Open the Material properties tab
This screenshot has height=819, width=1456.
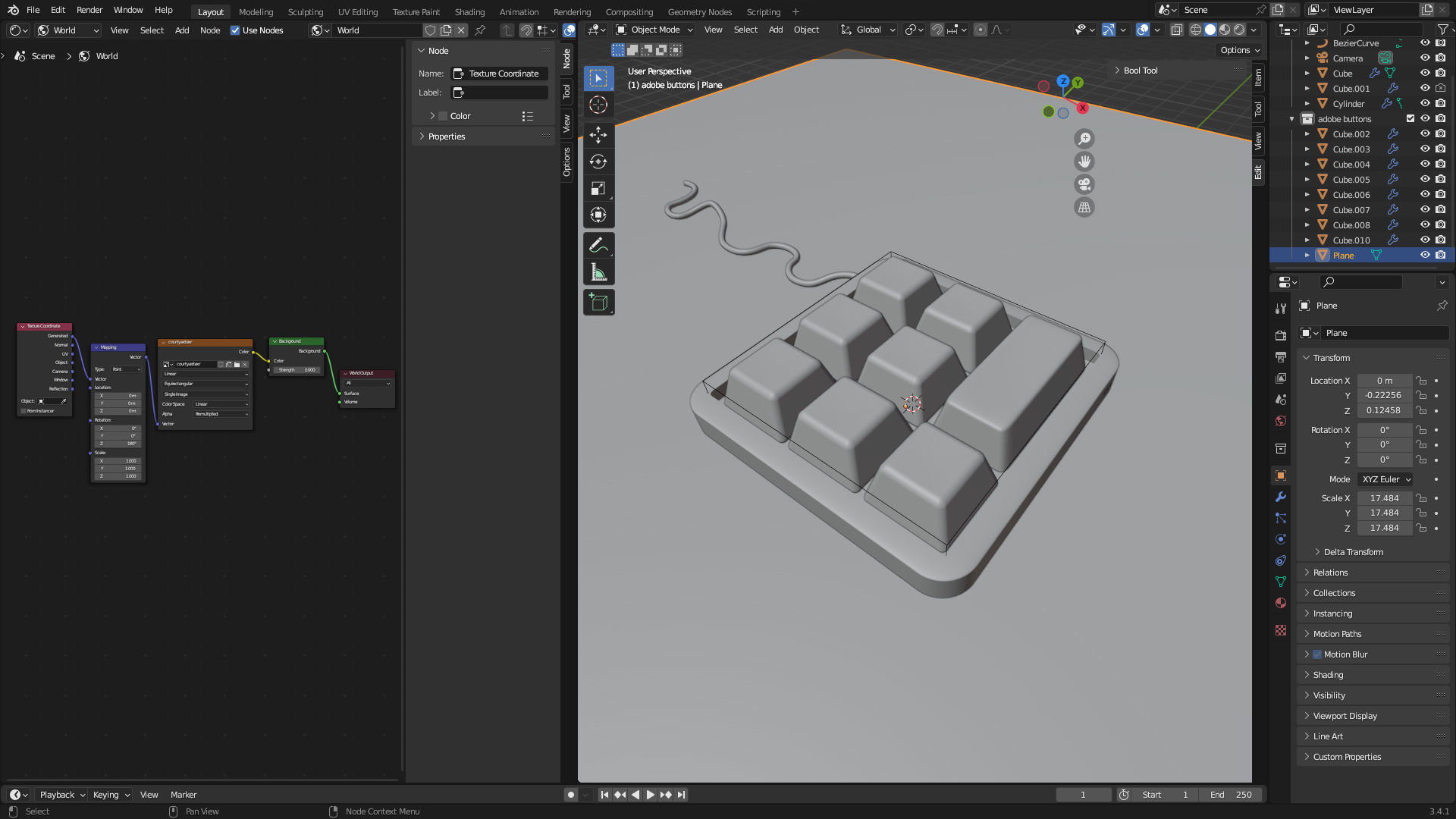click(x=1281, y=603)
